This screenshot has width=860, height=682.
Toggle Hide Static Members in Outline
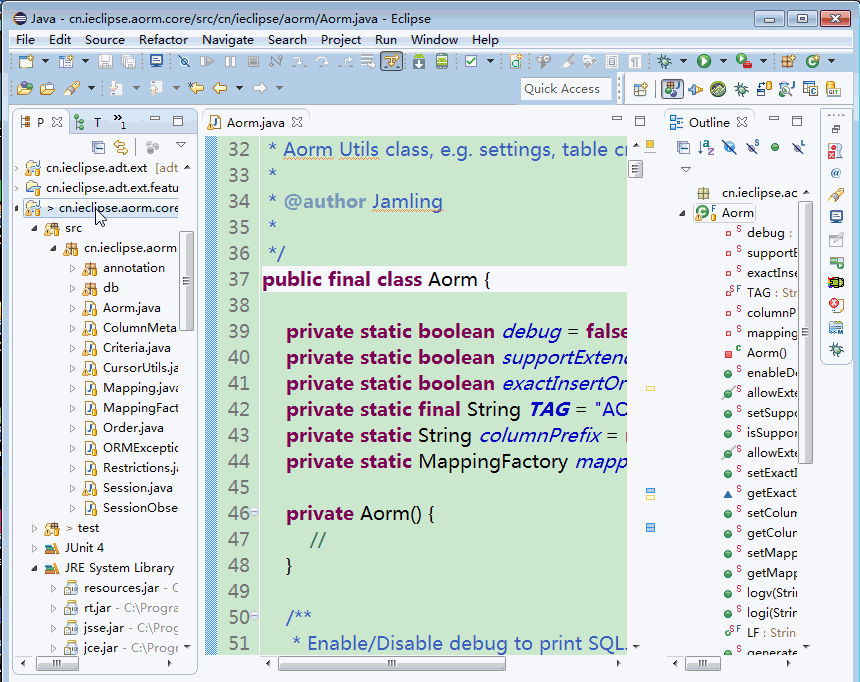(752, 147)
